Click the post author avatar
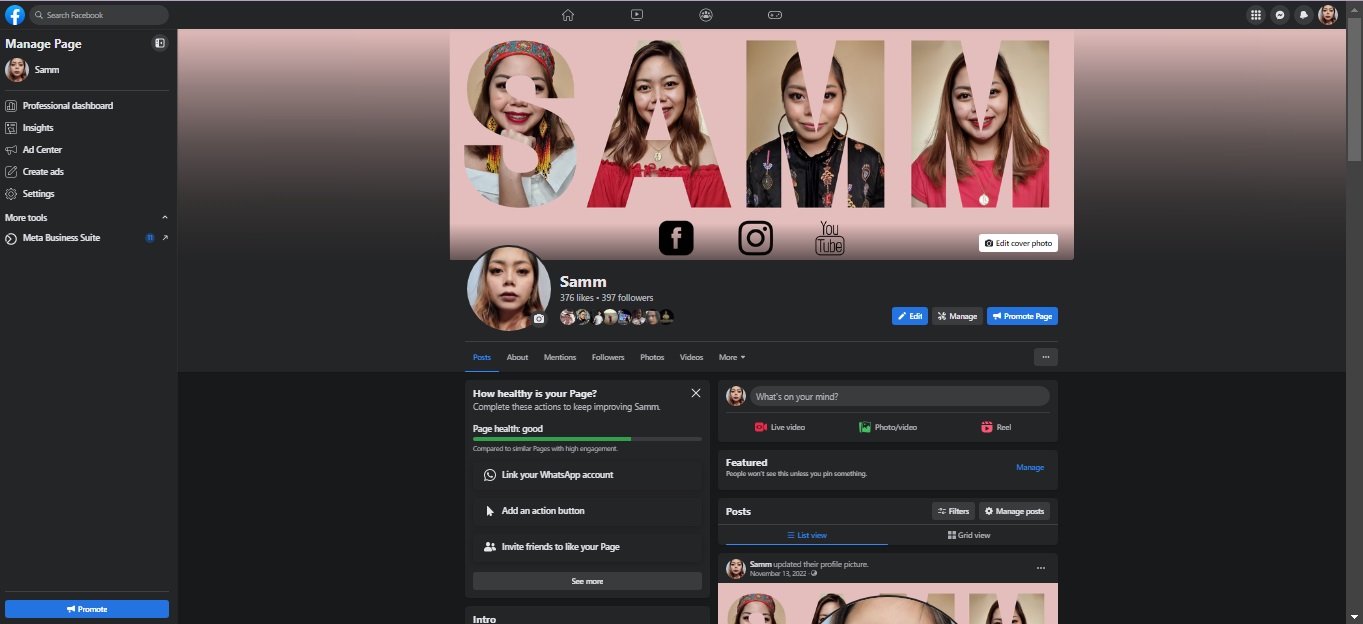 pos(736,569)
